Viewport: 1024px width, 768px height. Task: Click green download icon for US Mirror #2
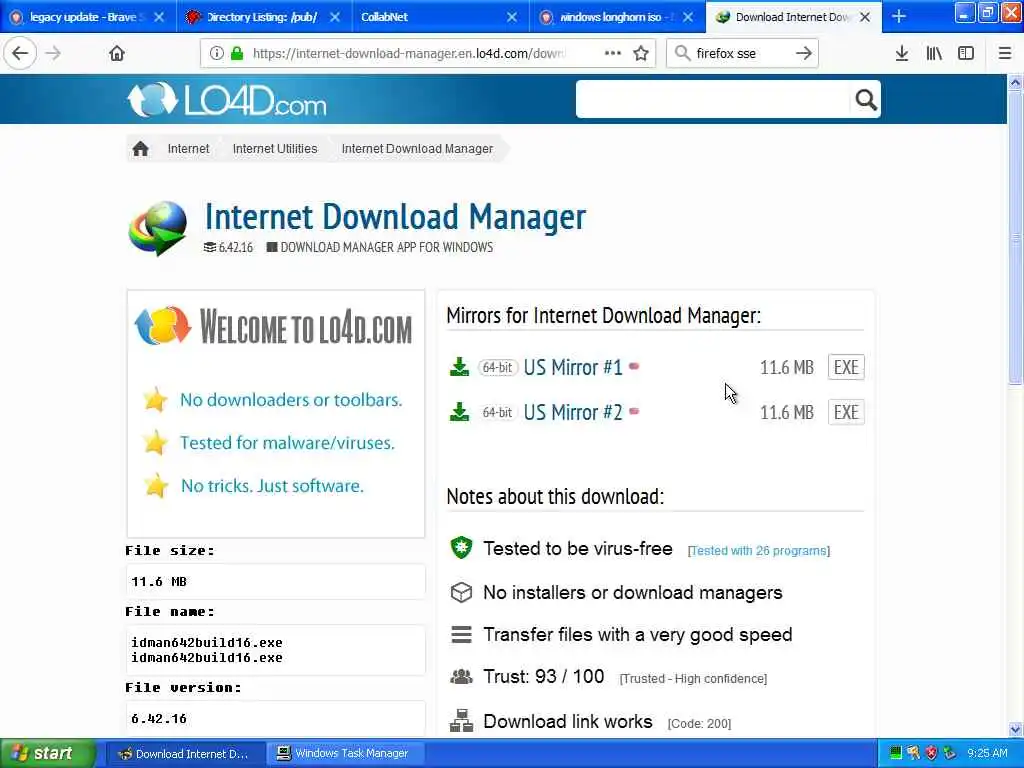(x=460, y=412)
